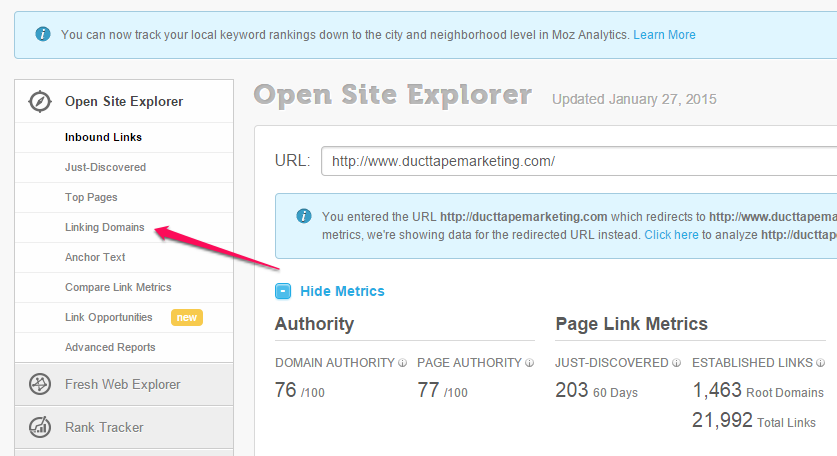The width and height of the screenshot is (837, 456).
Task: Expand the Rank Tracker section
Action: [124, 427]
